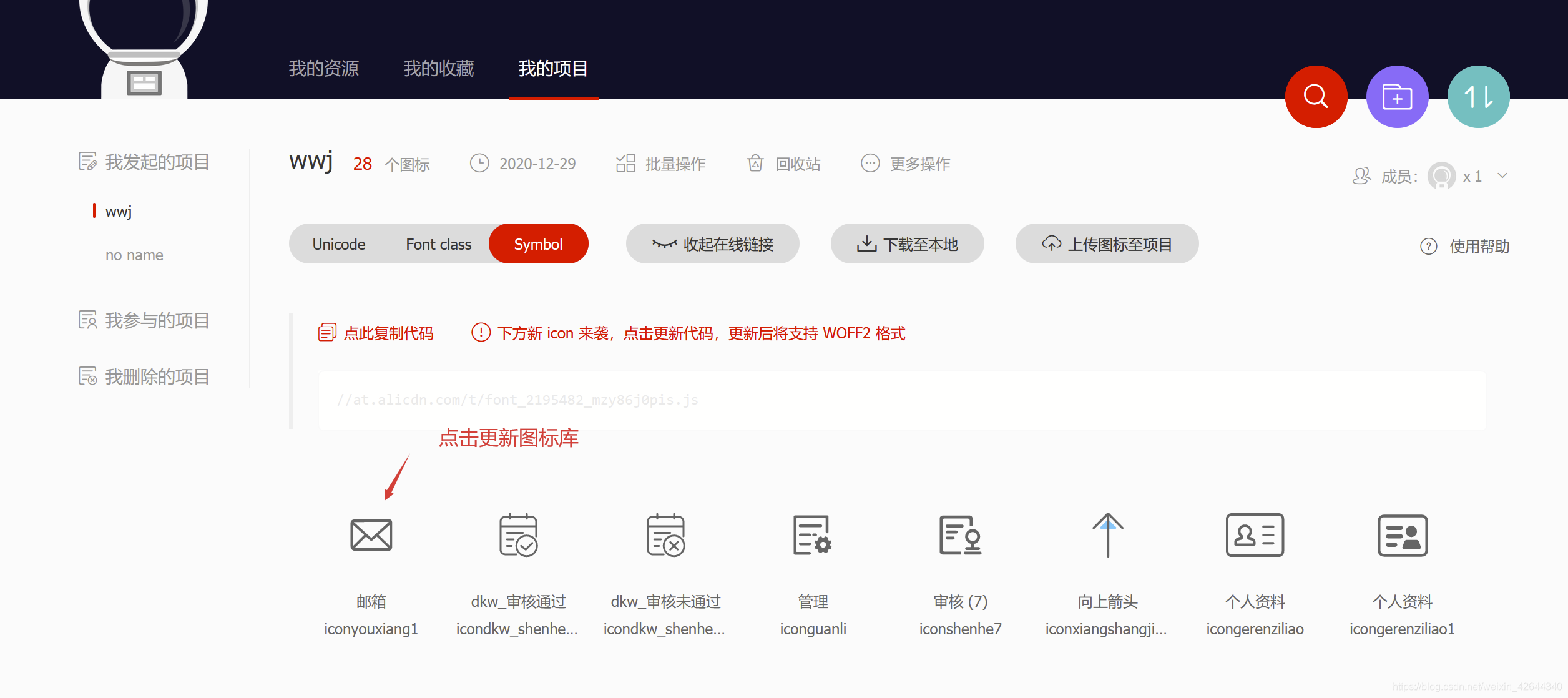
Task: Select the 审核 (7) stamp icon
Action: tap(960, 535)
